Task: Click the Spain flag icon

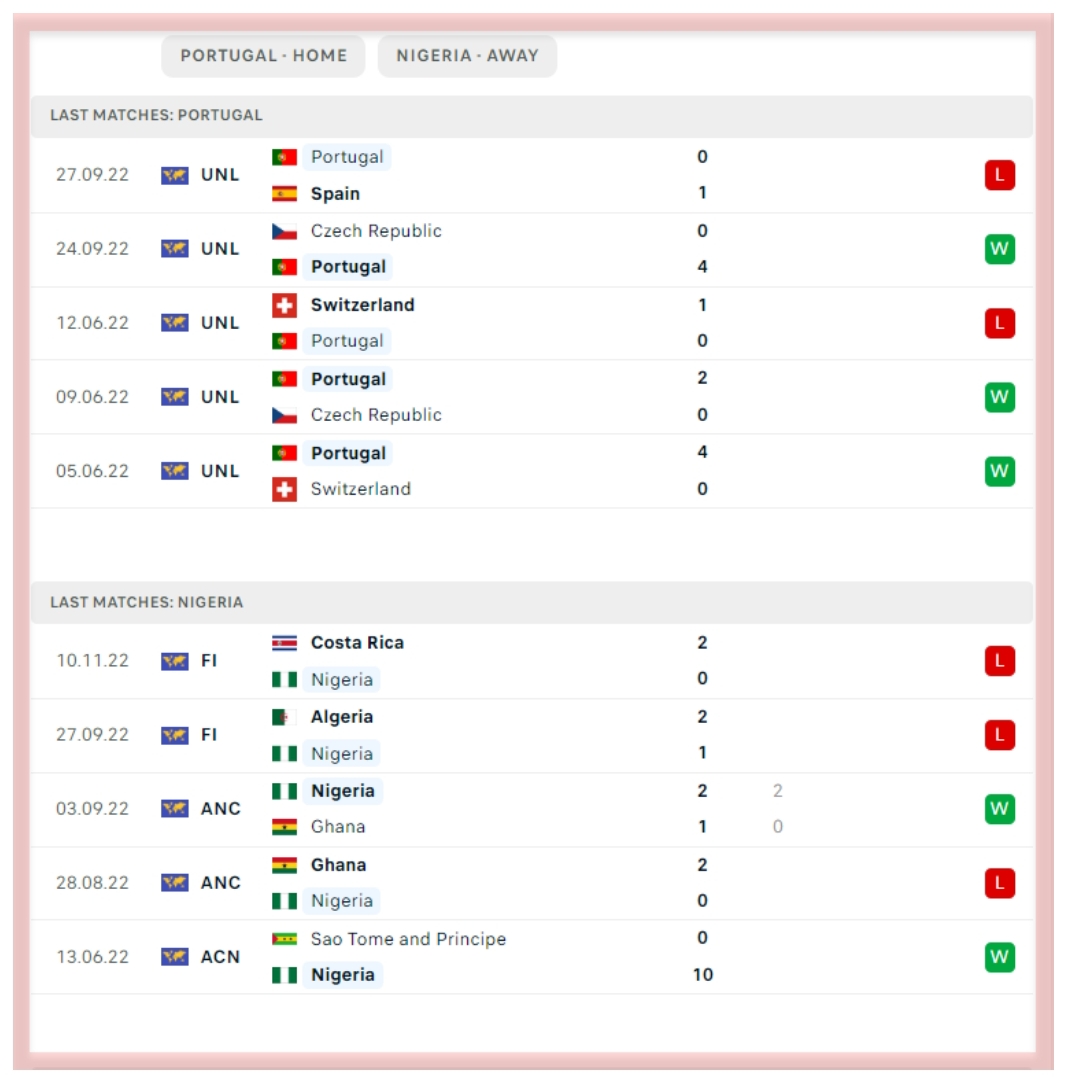Action: point(284,194)
